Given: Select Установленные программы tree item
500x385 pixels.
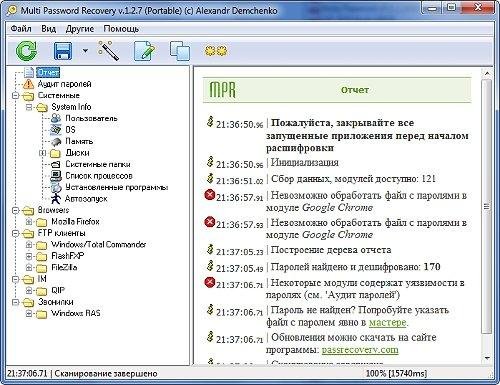Looking at the screenshot, I should click(116, 187).
